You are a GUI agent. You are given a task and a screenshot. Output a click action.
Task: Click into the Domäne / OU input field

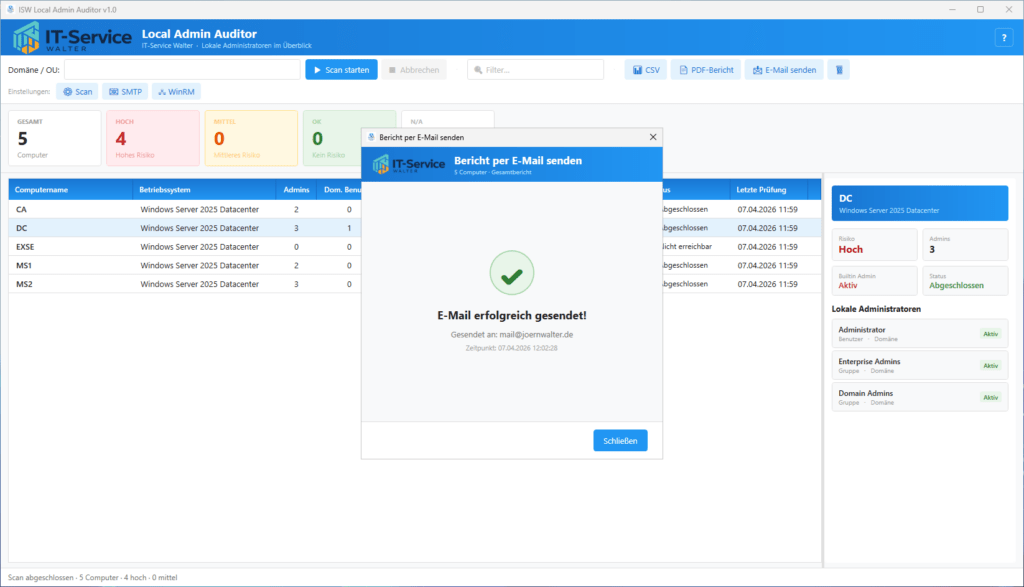pos(180,69)
